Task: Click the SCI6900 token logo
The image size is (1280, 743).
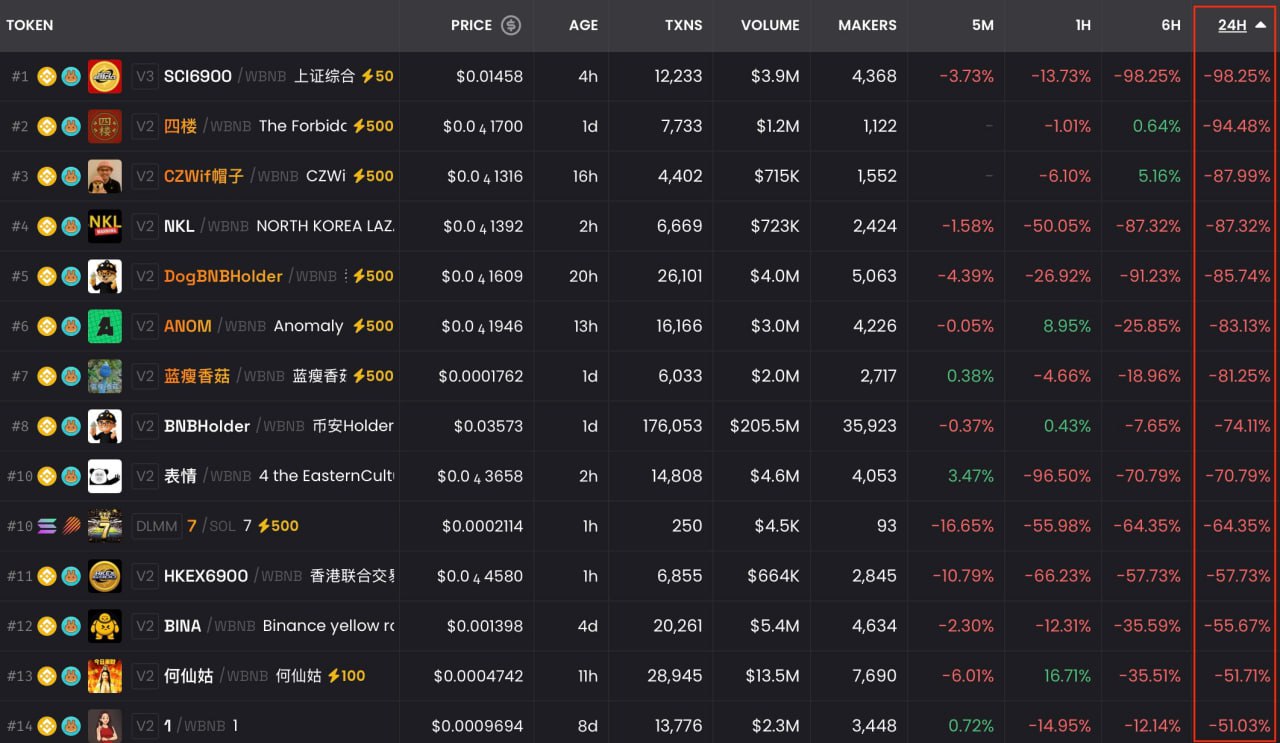Action: (x=105, y=76)
